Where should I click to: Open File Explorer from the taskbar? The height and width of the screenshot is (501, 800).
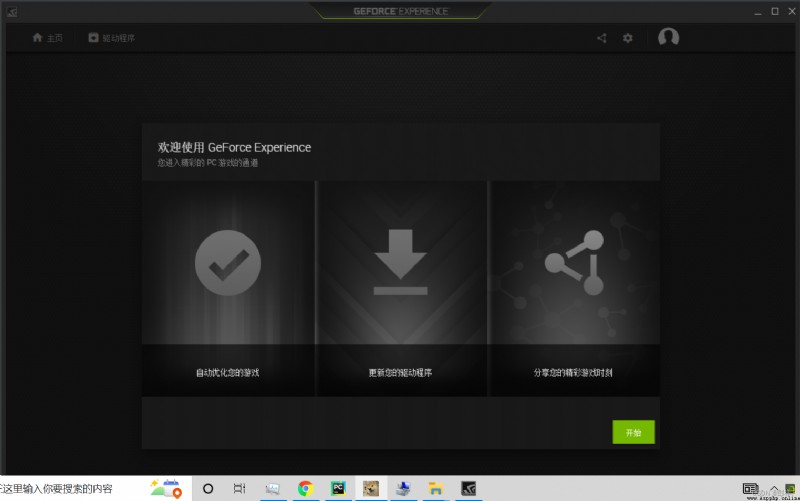point(435,489)
